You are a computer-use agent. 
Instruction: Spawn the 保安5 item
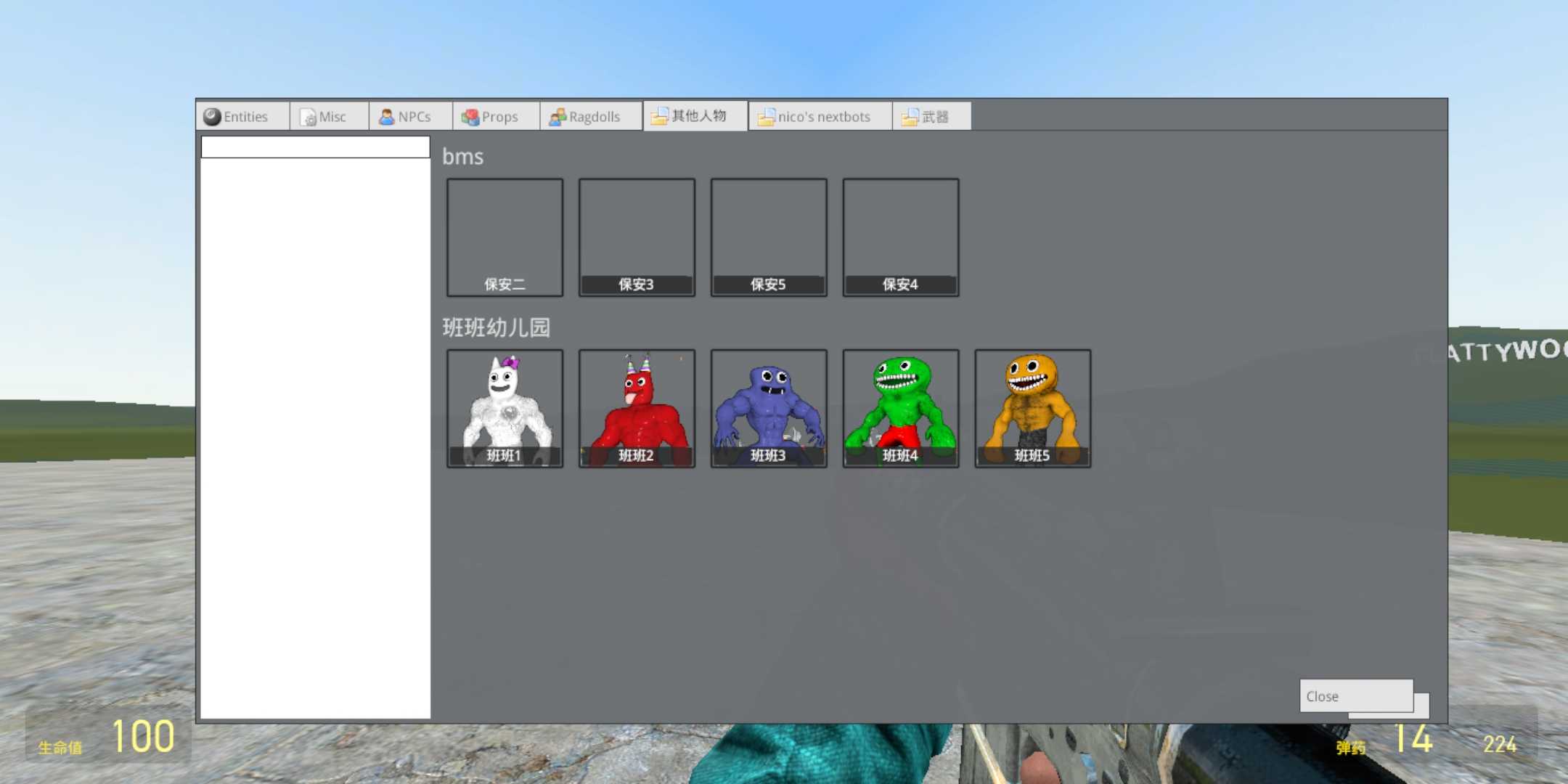coord(769,237)
